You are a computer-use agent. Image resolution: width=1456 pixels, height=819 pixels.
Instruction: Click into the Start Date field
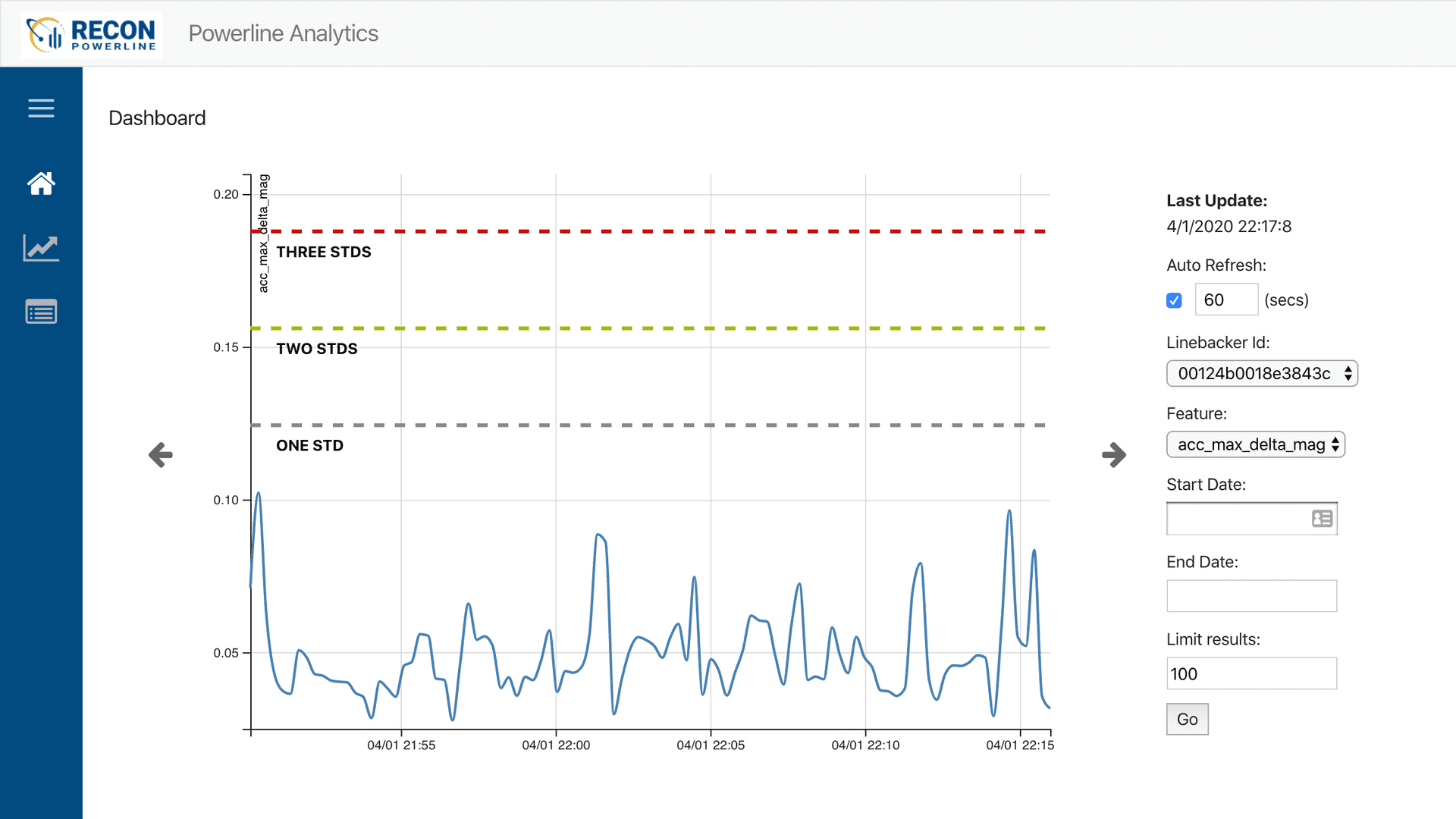pos(1251,519)
